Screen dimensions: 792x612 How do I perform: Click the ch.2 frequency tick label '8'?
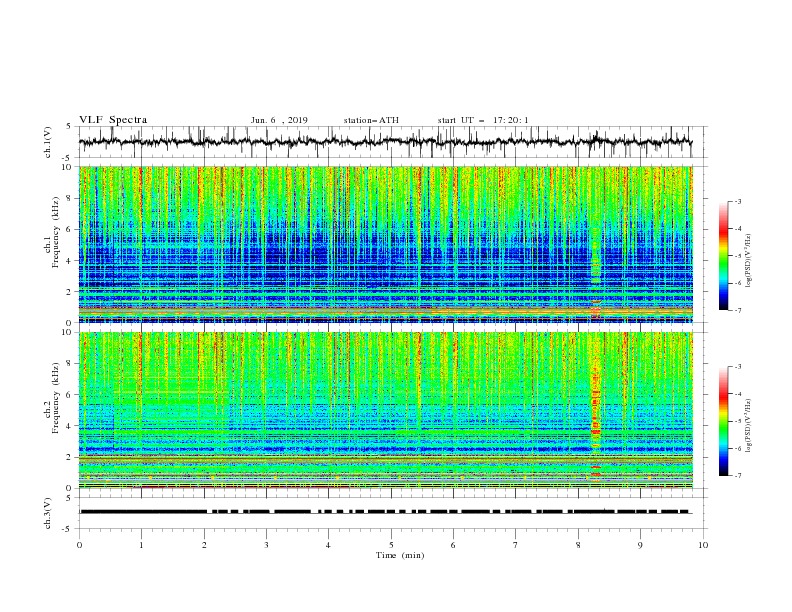point(70,364)
